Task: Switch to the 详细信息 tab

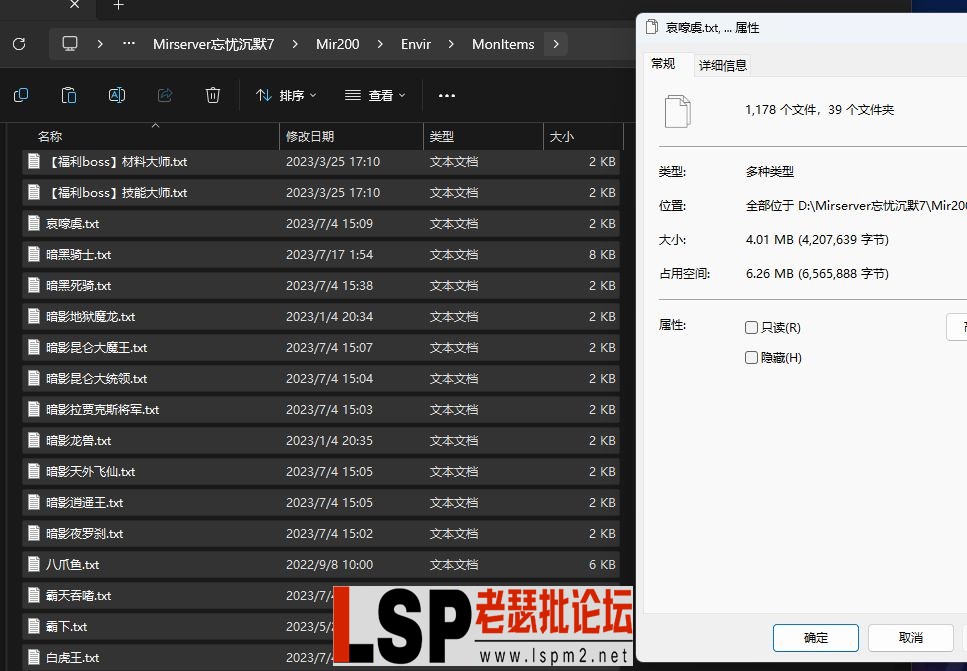Action: pos(723,65)
